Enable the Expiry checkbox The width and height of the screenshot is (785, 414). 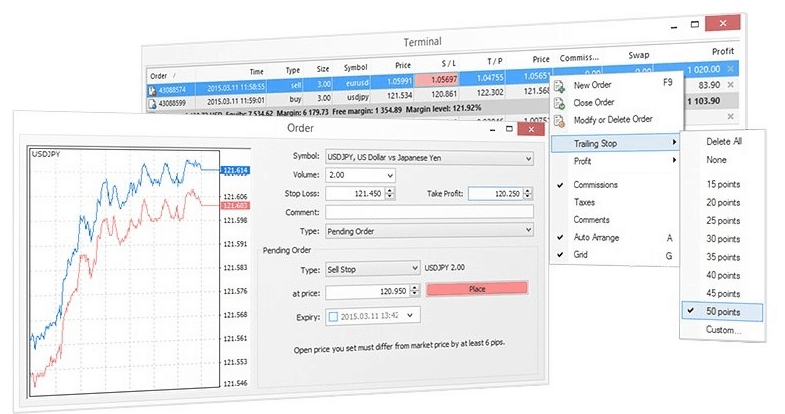click(333, 316)
